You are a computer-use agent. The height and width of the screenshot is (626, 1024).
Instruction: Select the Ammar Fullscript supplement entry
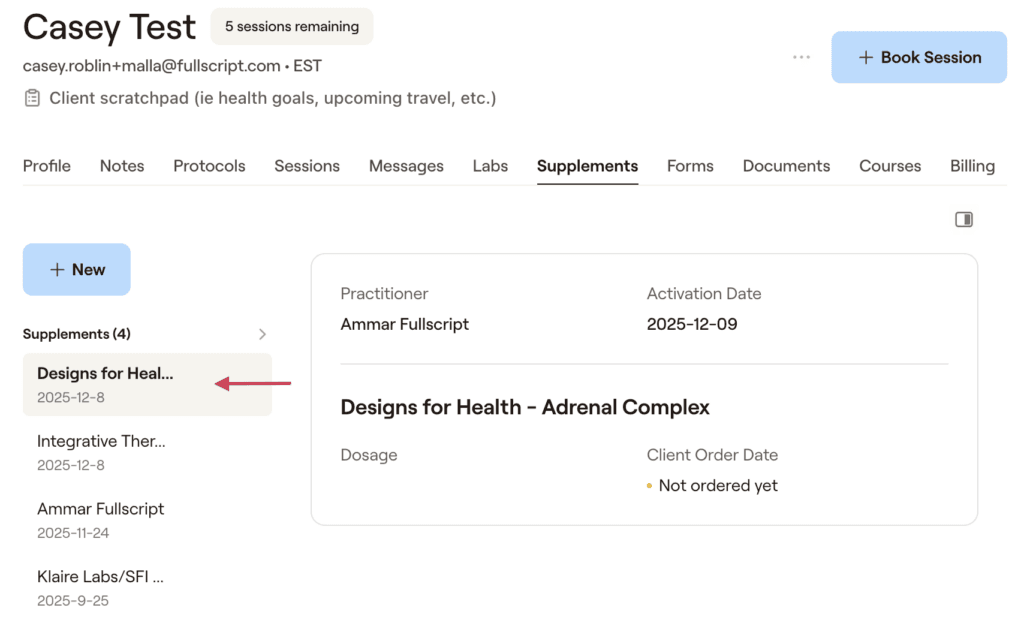pos(148,520)
